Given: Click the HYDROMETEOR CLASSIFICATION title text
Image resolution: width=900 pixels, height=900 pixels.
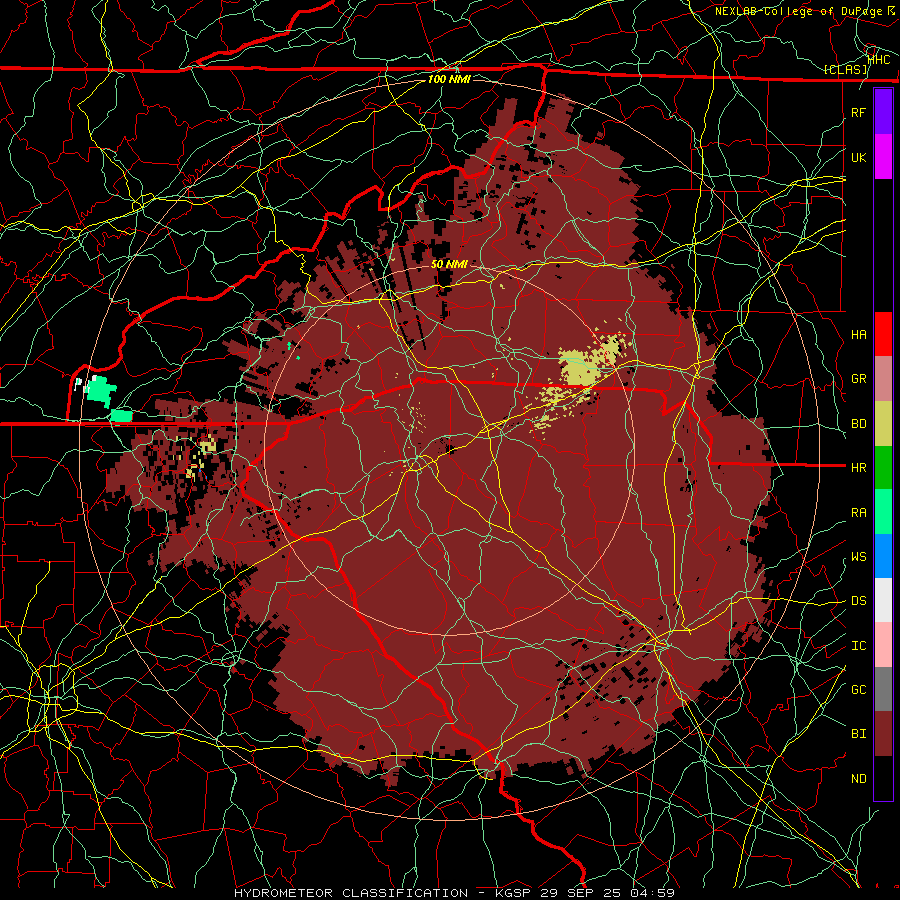Looking at the screenshot, I should [x=351, y=893].
